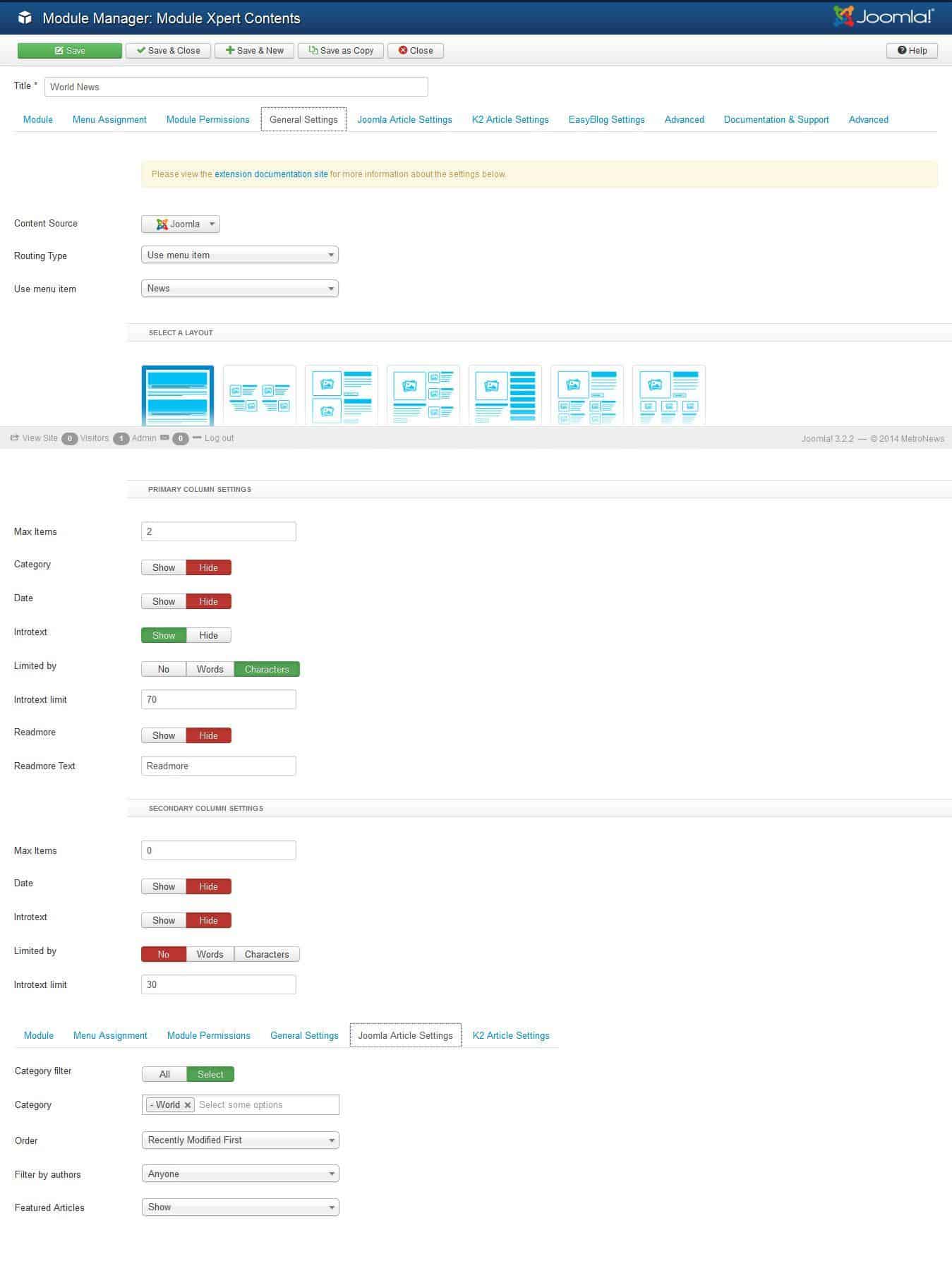
Task: Switch to the Module tab at top
Action: (38, 119)
